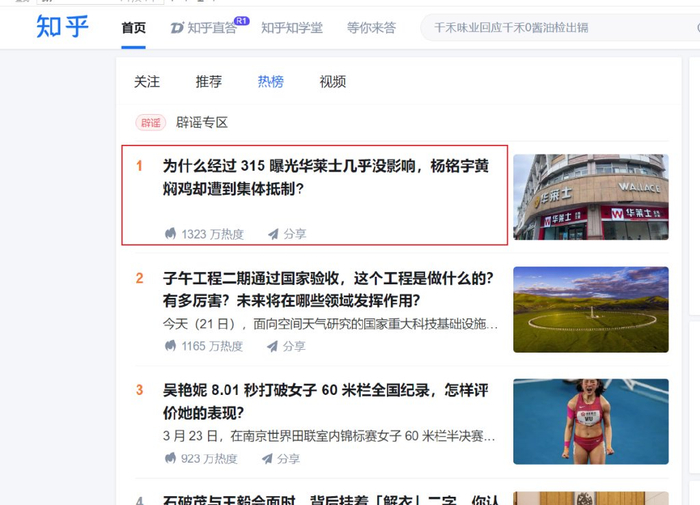Switch to the 关注 feed tab
This screenshot has height=505, width=700.
(147, 82)
